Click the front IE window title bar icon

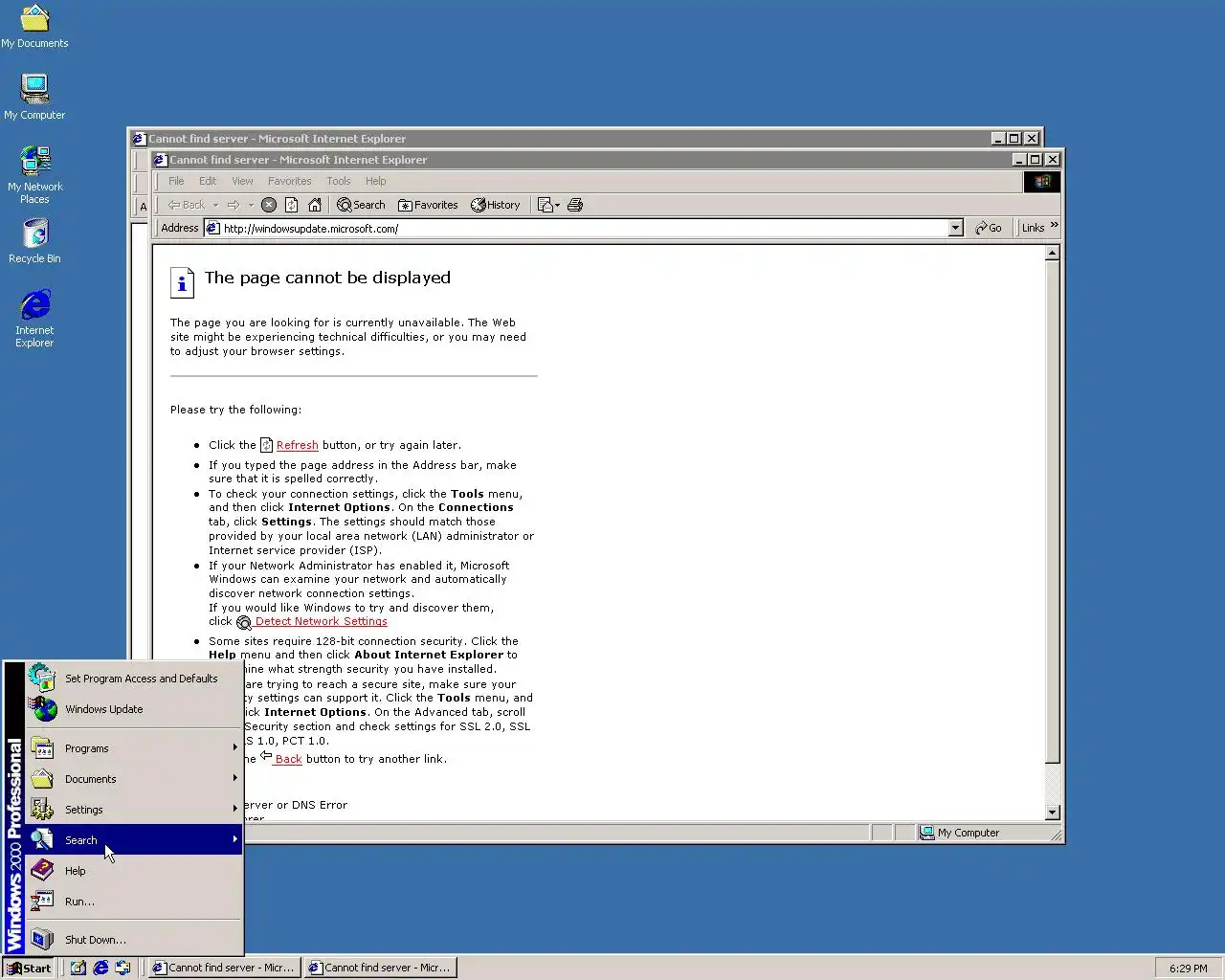[x=160, y=160]
